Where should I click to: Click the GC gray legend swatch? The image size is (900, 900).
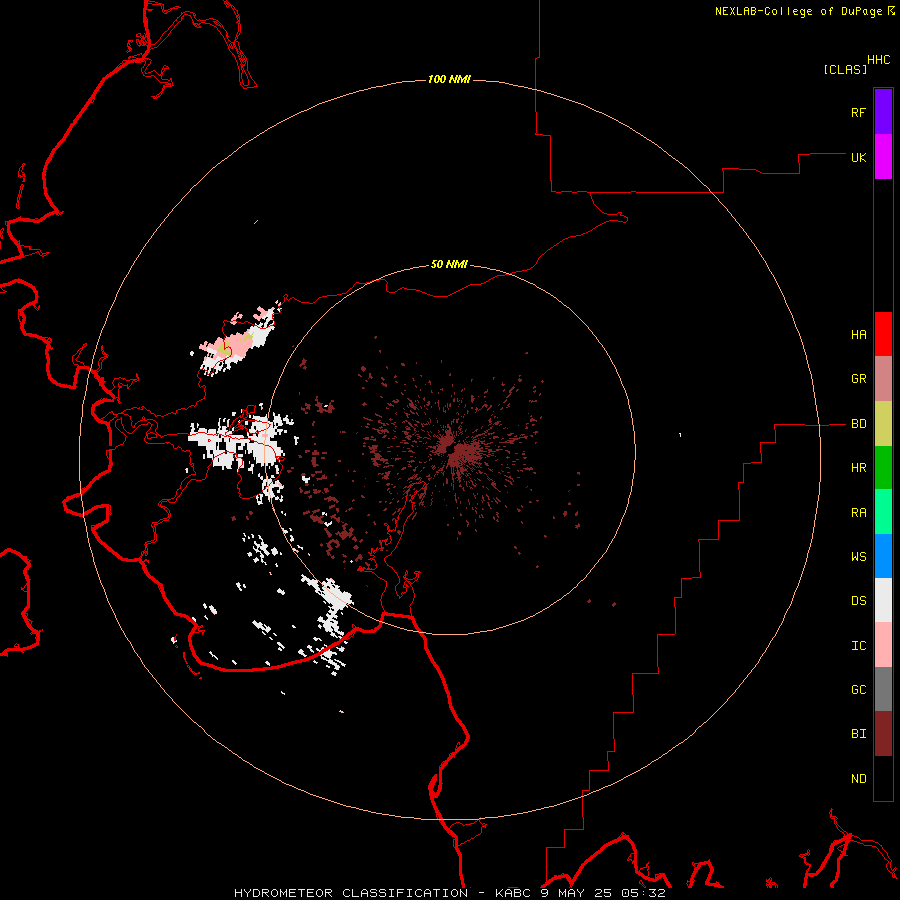883,689
